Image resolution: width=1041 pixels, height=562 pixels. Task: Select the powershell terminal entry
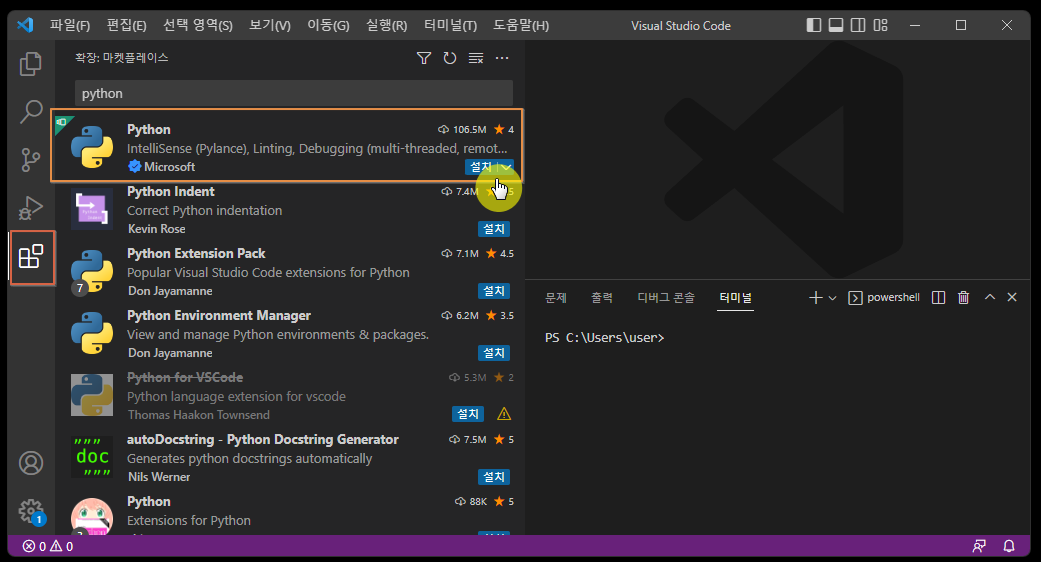884,297
